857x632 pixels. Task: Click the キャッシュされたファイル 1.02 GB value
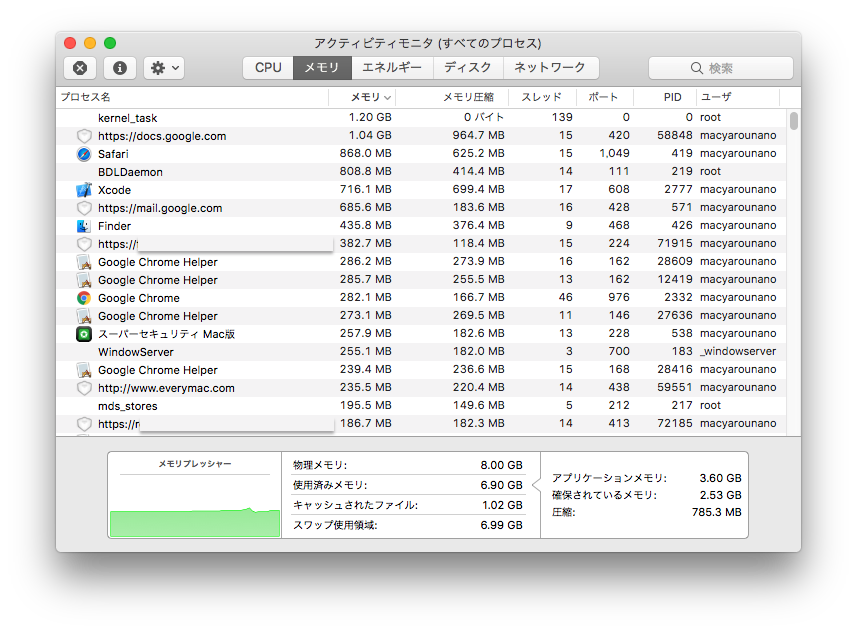coord(502,505)
